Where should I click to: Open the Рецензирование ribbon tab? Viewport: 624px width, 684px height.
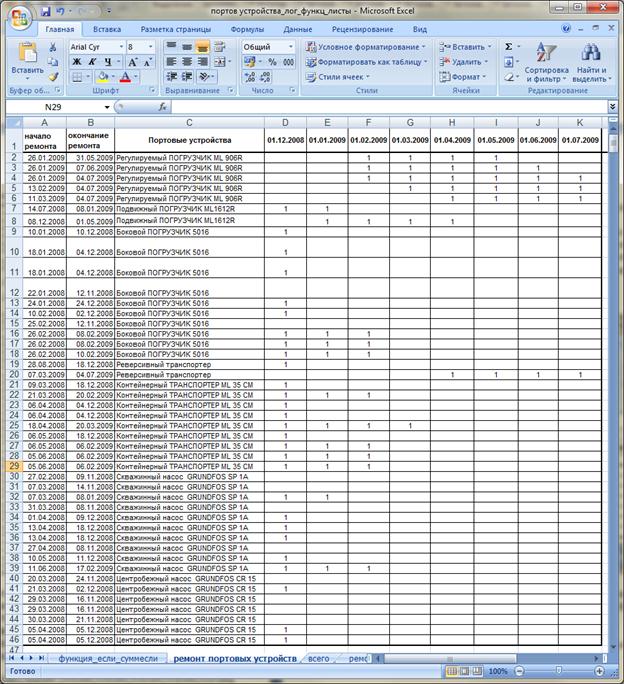362,29
